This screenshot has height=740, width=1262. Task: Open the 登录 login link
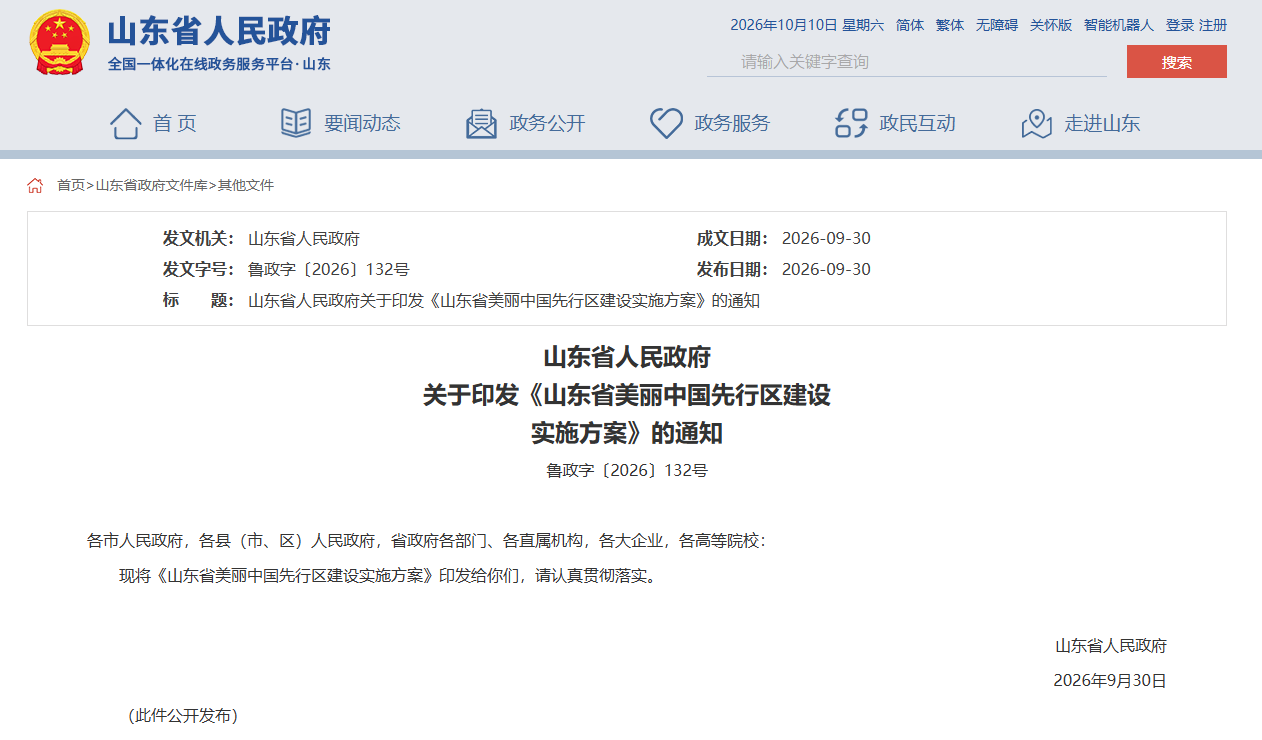pyautogui.click(x=1180, y=25)
